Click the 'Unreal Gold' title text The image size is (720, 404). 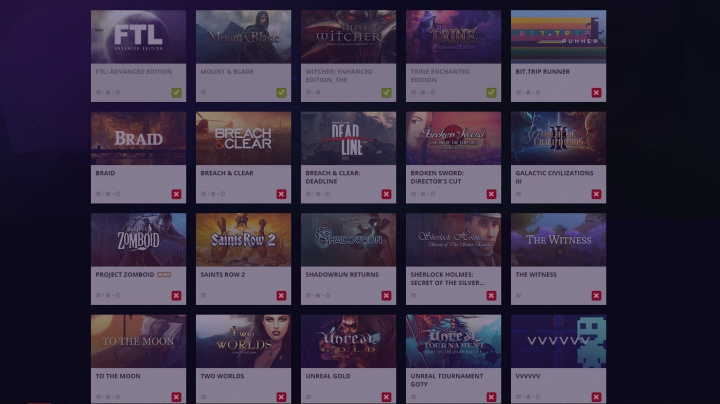tap(328, 376)
